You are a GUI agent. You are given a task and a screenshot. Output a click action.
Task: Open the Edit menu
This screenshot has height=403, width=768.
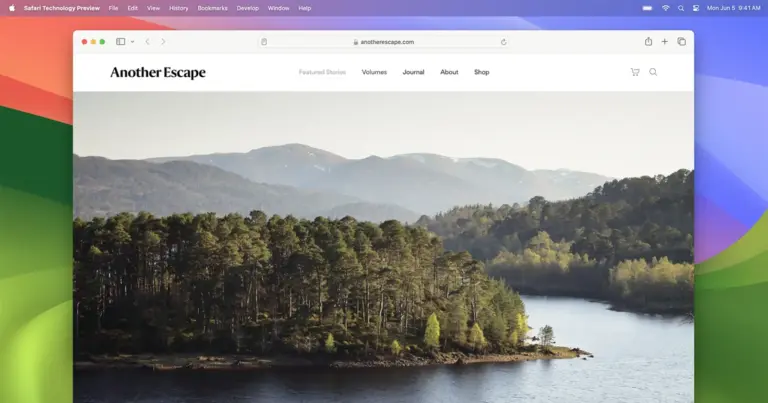click(132, 8)
